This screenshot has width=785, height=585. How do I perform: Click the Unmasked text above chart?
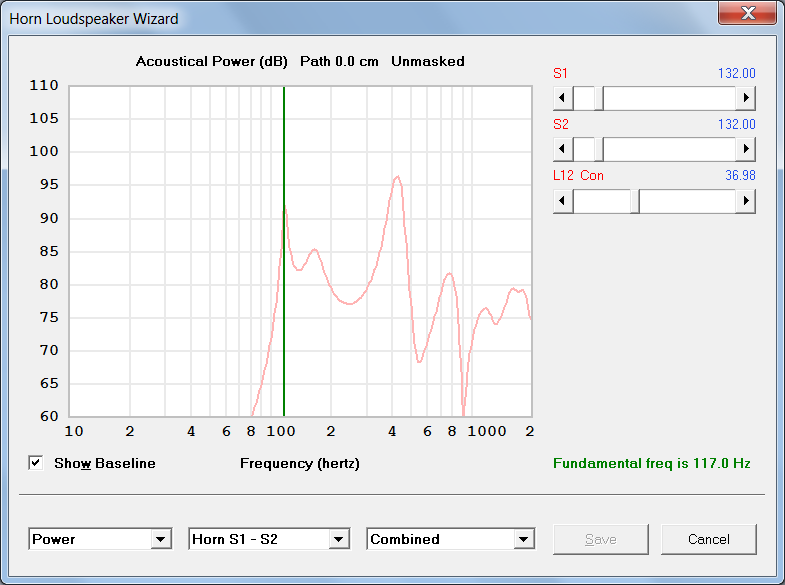(428, 62)
